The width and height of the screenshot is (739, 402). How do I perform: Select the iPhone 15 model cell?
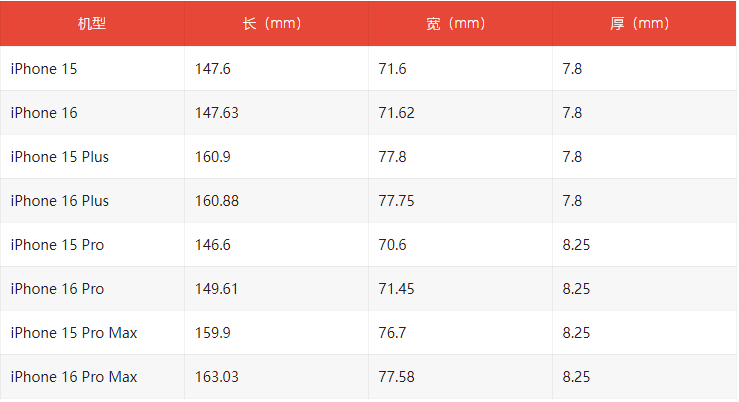click(44, 69)
